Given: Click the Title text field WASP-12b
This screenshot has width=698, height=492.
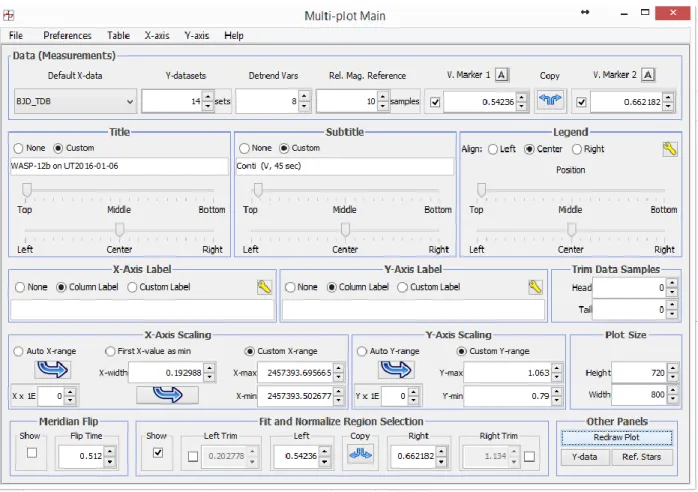Looking at the screenshot, I should [x=119, y=166].
